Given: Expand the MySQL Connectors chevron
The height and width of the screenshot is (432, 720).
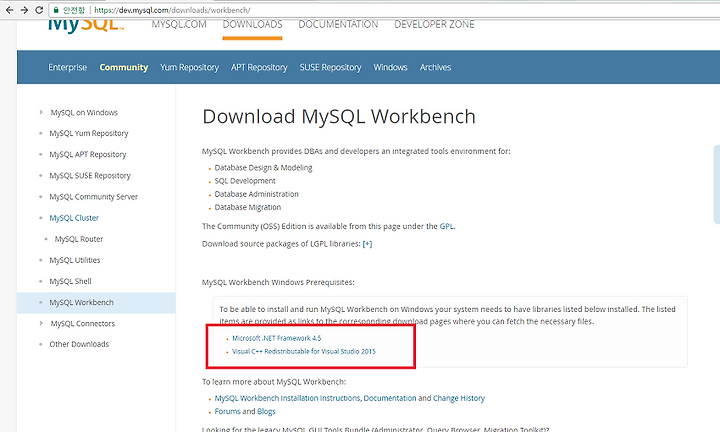Looking at the screenshot, I should pyautogui.click(x=41, y=323).
